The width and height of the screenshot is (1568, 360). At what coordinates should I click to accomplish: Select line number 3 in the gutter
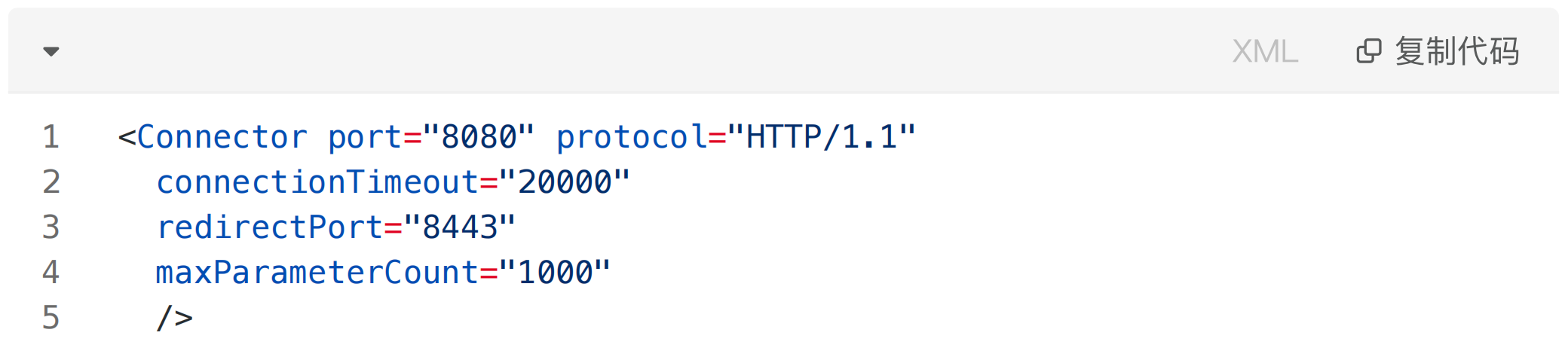(51, 227)
